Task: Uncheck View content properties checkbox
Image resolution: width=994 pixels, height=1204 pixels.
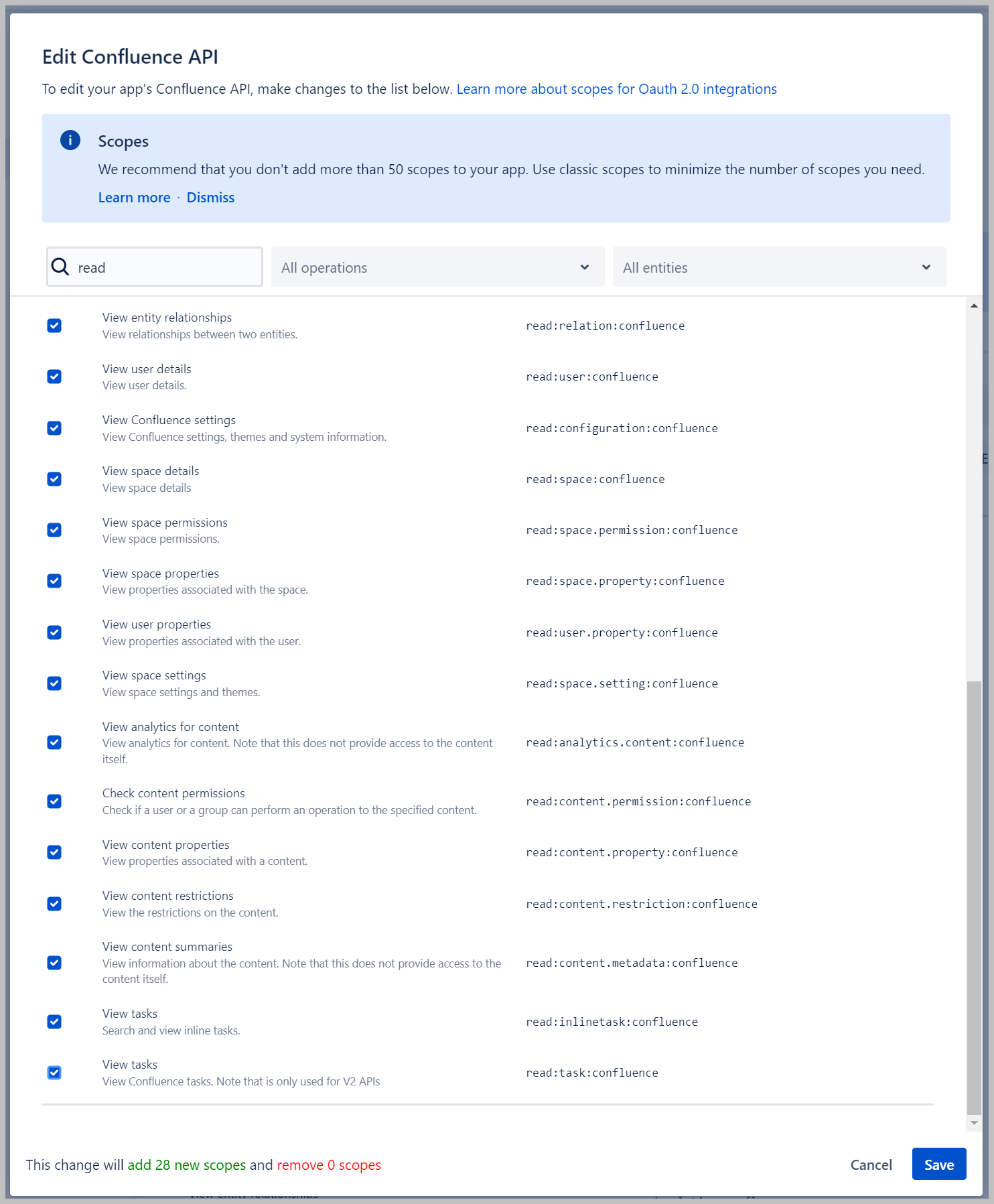Action: click(54, 852)
